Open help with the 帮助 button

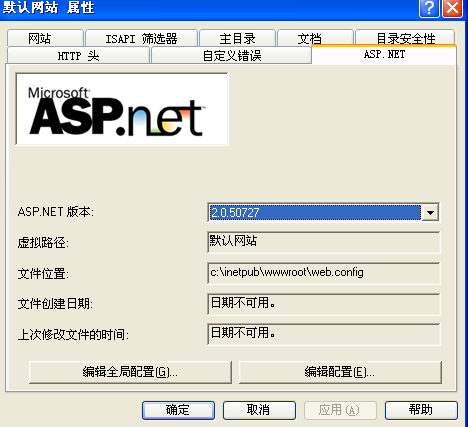[x=421, y=410]
